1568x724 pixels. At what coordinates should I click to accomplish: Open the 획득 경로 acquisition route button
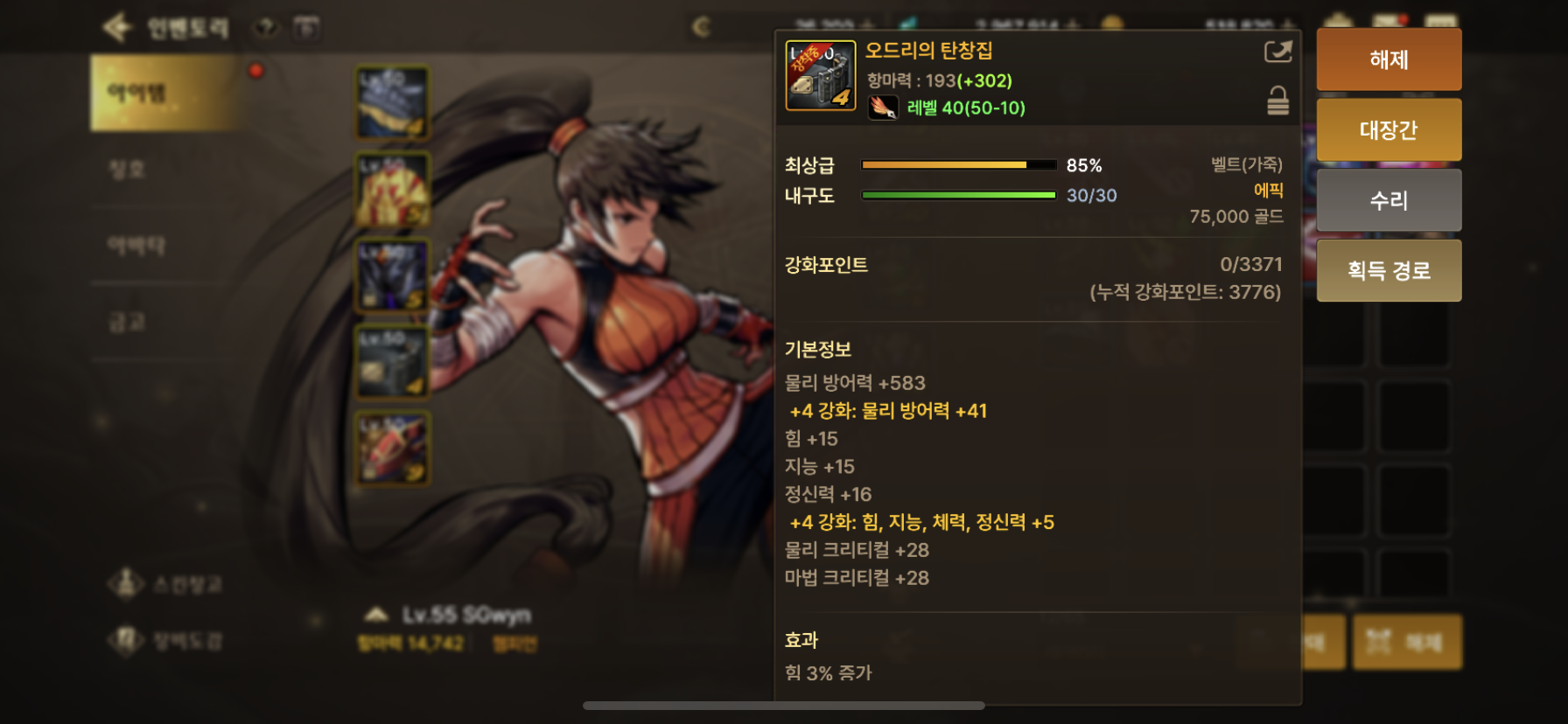pos(1389,270)
